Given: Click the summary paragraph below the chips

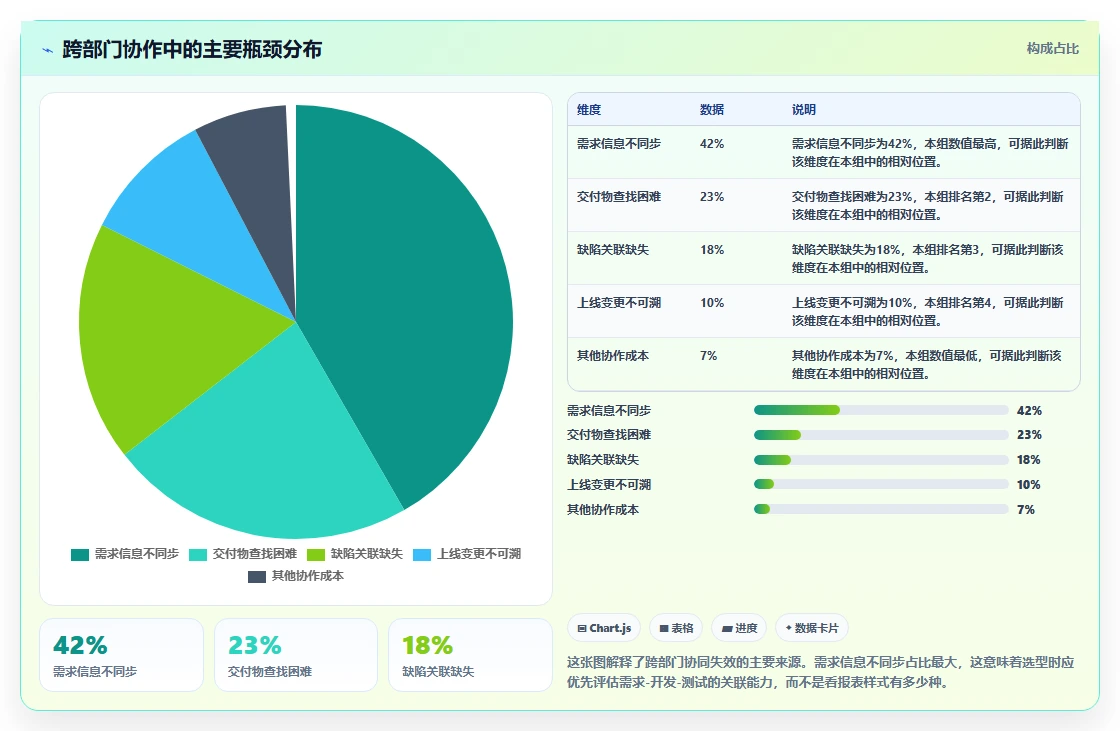Looking at the screenshot, I should 821,672.
